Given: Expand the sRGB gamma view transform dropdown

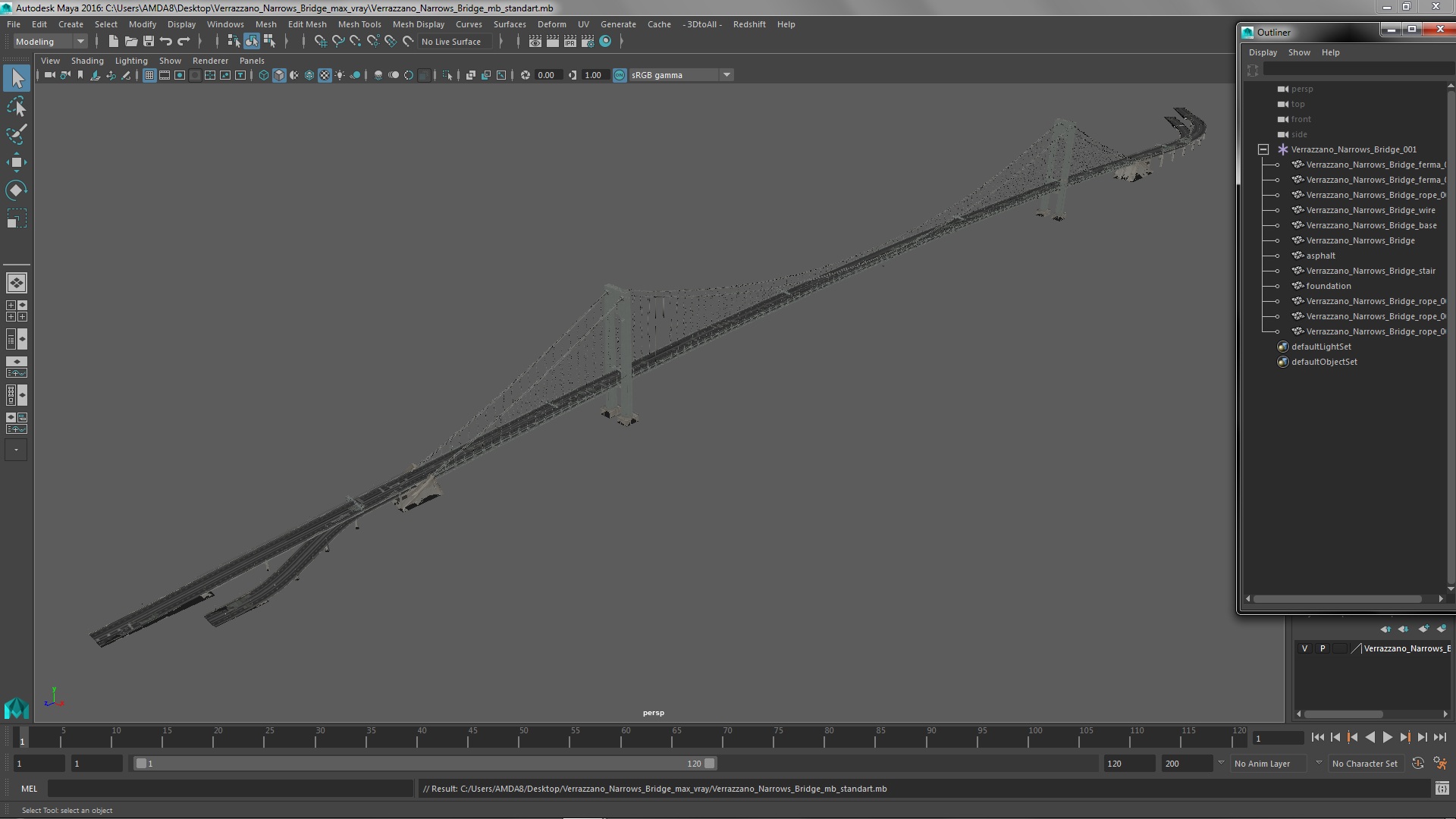Looking at the screenshot, I should point(726,75).
